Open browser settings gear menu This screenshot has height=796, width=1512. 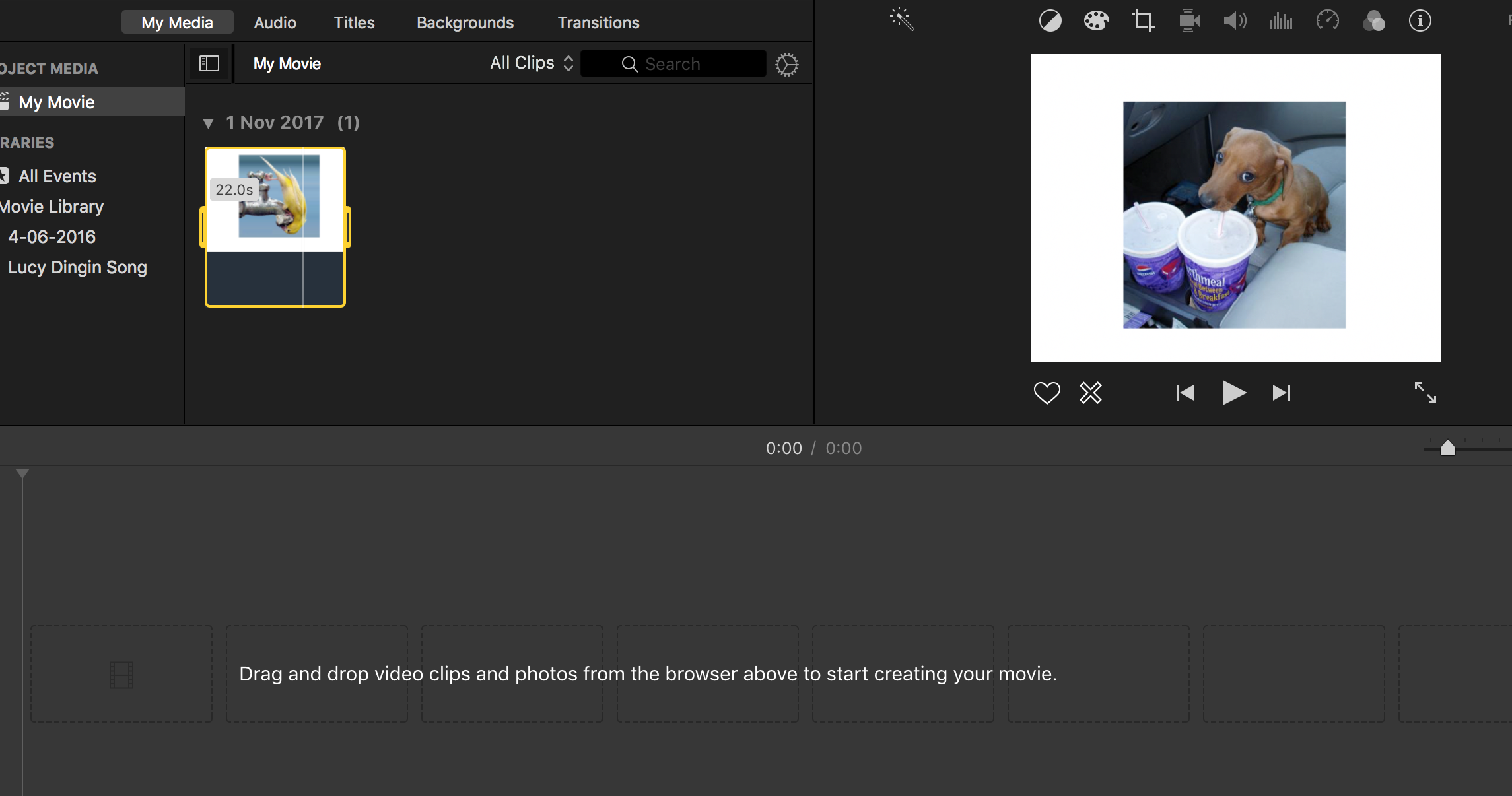pos(786,65)
